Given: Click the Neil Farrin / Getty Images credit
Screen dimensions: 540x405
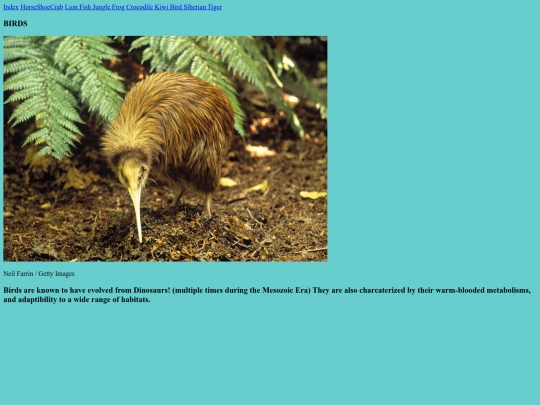Looking at the screenshot, I should tap(39, 274).
